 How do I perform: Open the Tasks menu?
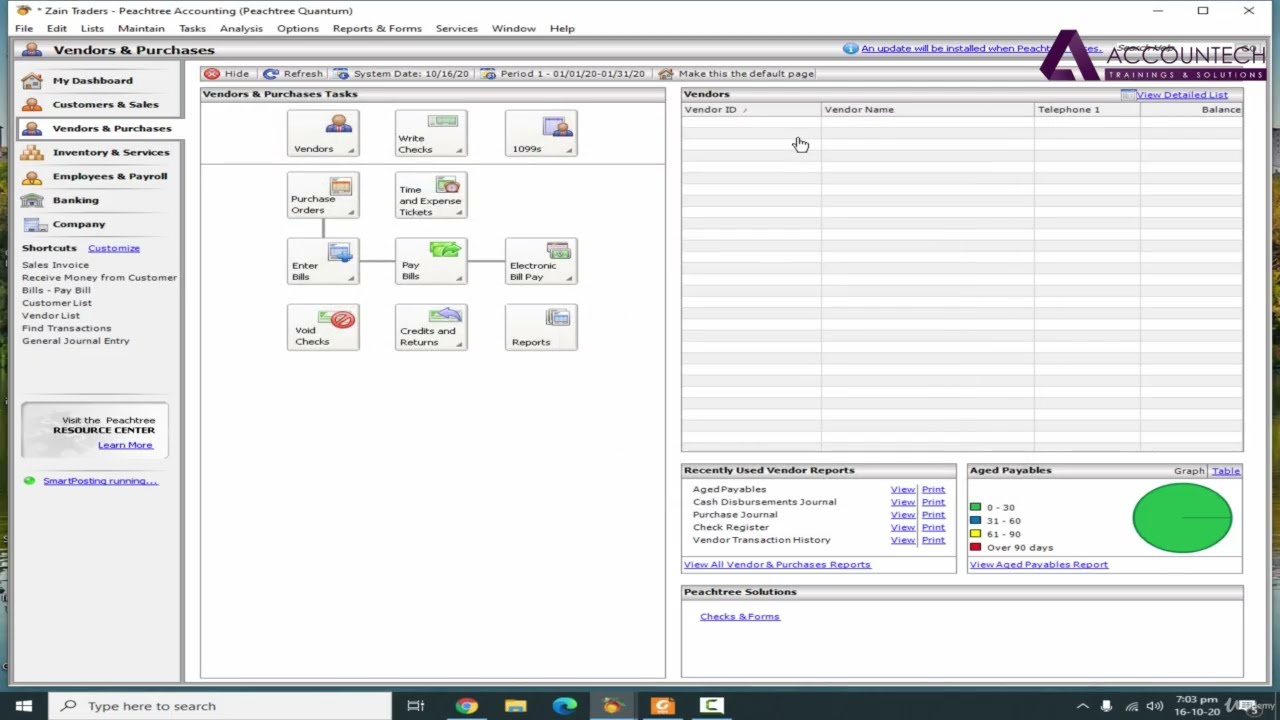tap(192, 28)
